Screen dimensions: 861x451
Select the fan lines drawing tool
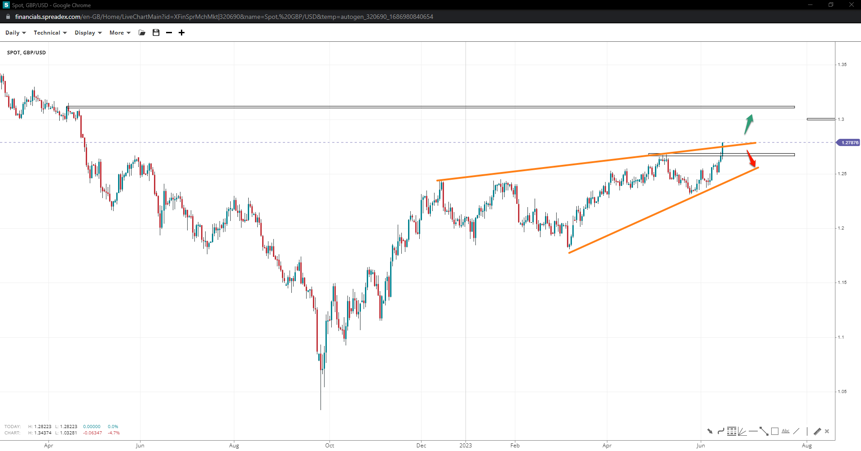[x=742, y=431]
